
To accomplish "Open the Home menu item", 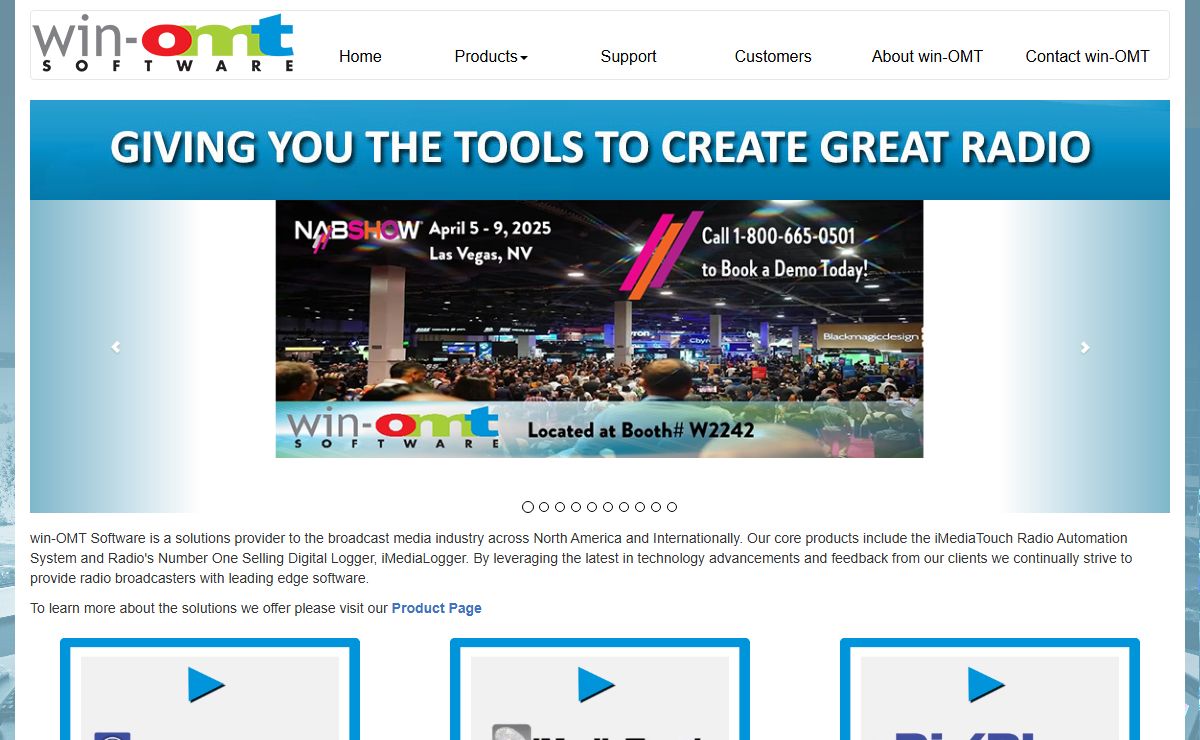I will click(360, 56).
